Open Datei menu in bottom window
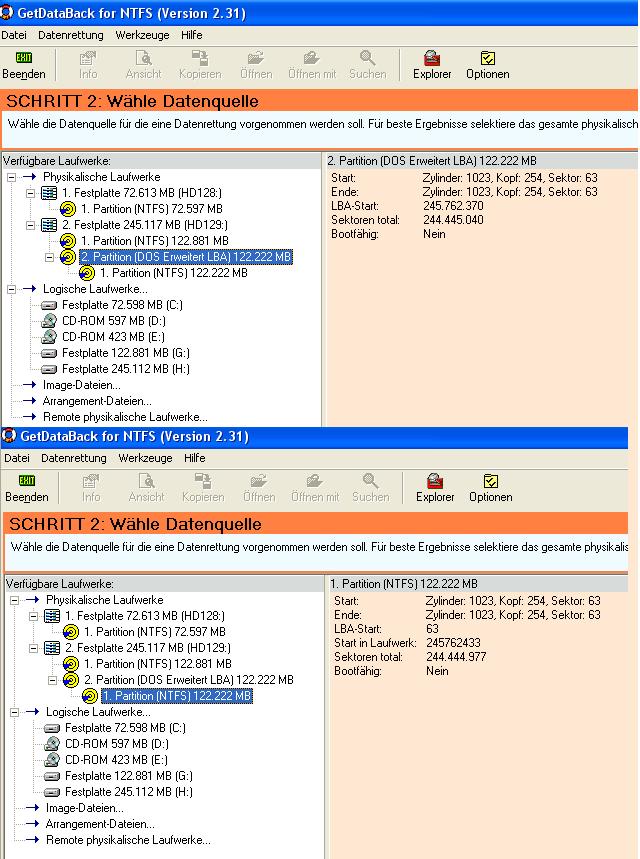The width and height of the screenshot is (640, 859). coord(16,458)
